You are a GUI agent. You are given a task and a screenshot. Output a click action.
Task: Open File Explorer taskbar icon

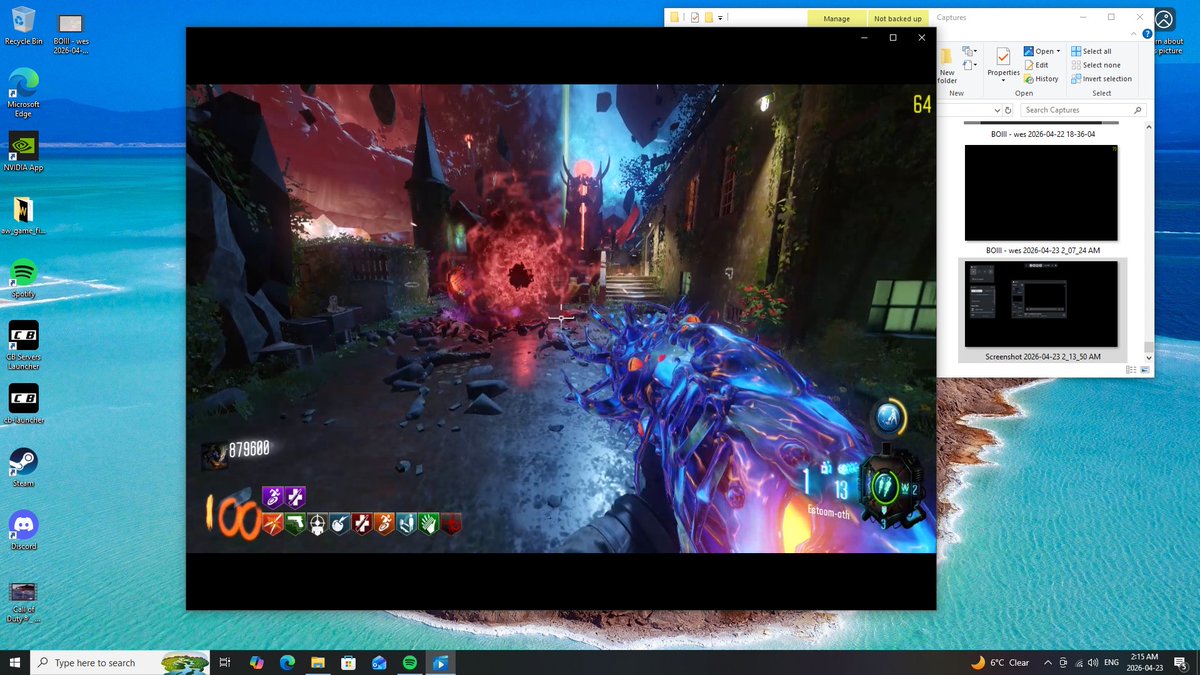(x=317, y=662)
